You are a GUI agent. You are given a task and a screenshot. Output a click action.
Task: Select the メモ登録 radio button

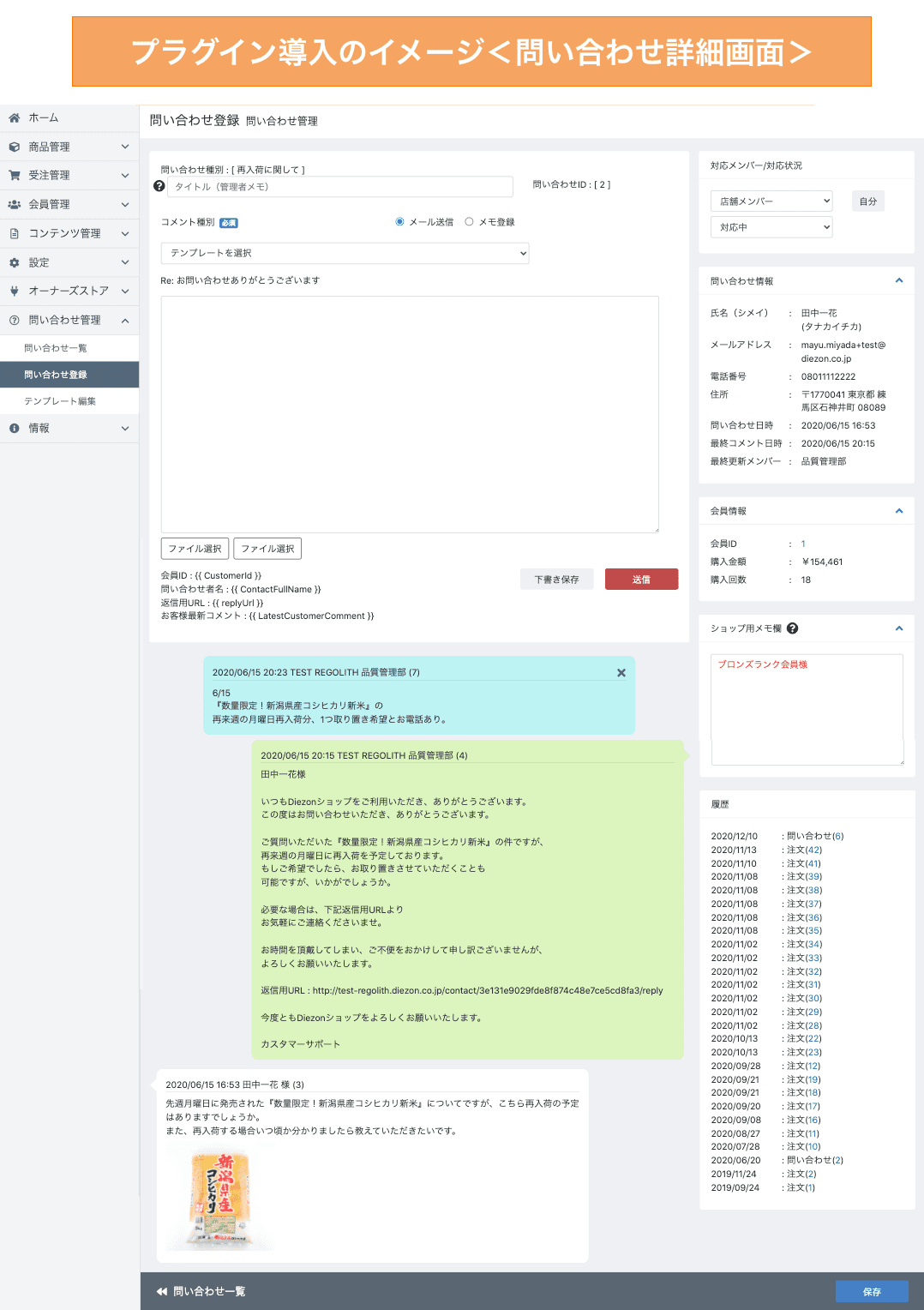pos(469,221)
